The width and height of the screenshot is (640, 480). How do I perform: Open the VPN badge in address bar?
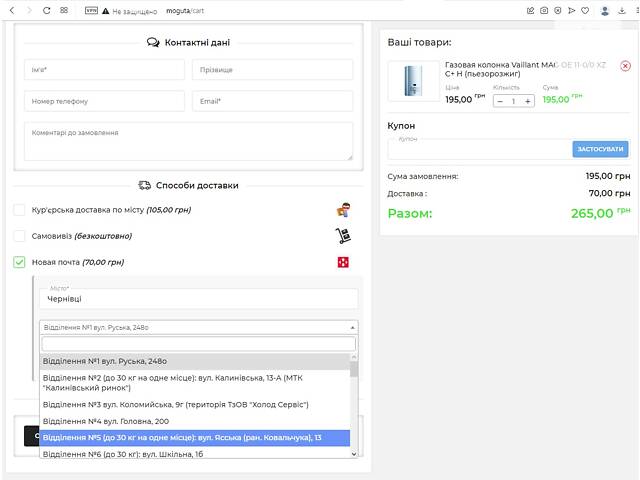(x=91, y=10)
